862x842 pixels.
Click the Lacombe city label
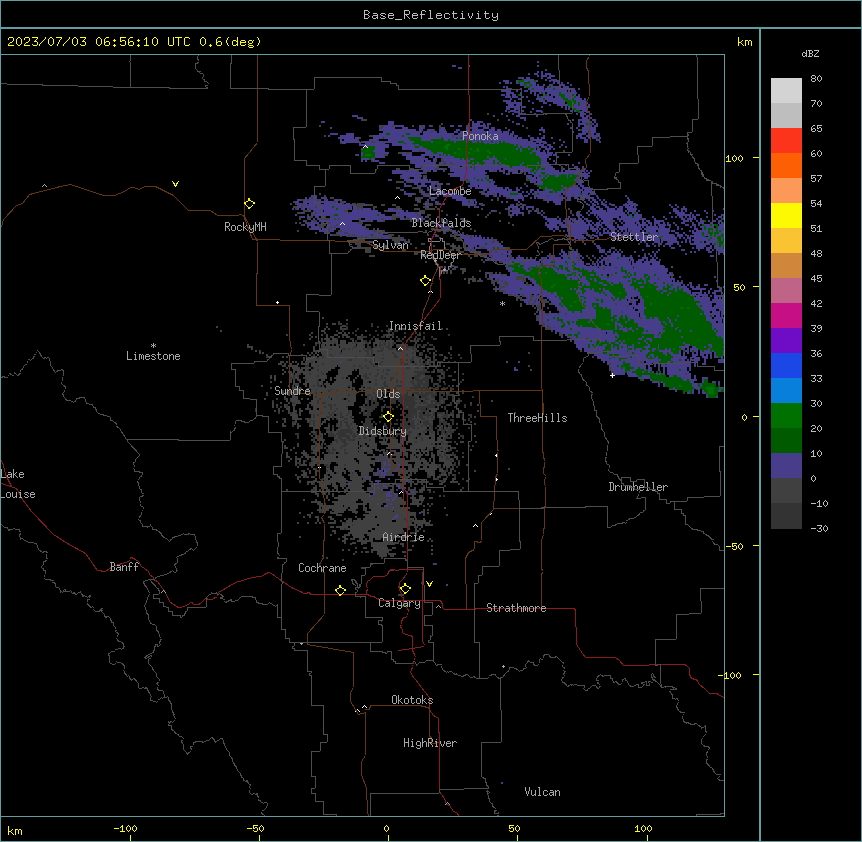click(450, 191)
